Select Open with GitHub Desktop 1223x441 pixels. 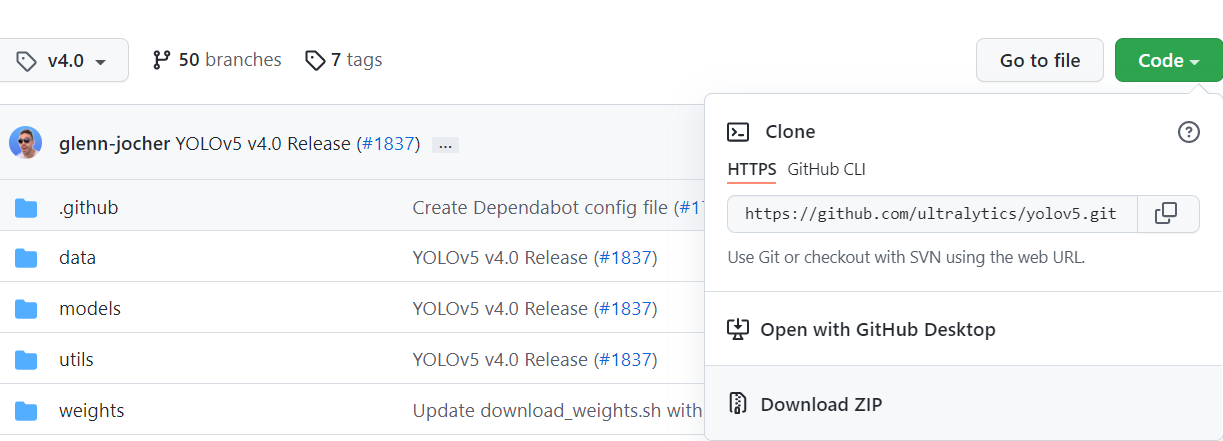point(877,329)
